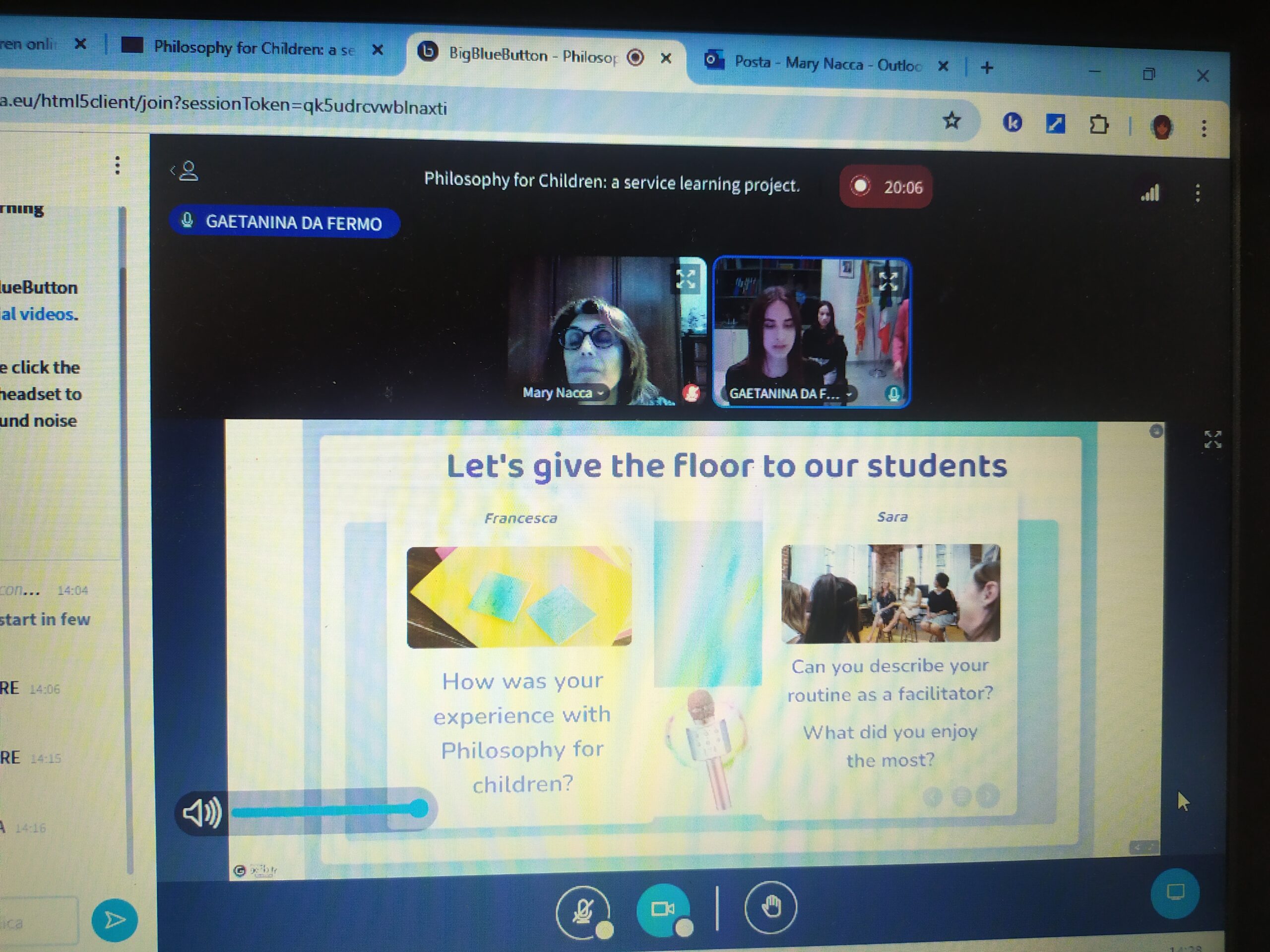Send chat message with arrow button

[114, 920]
